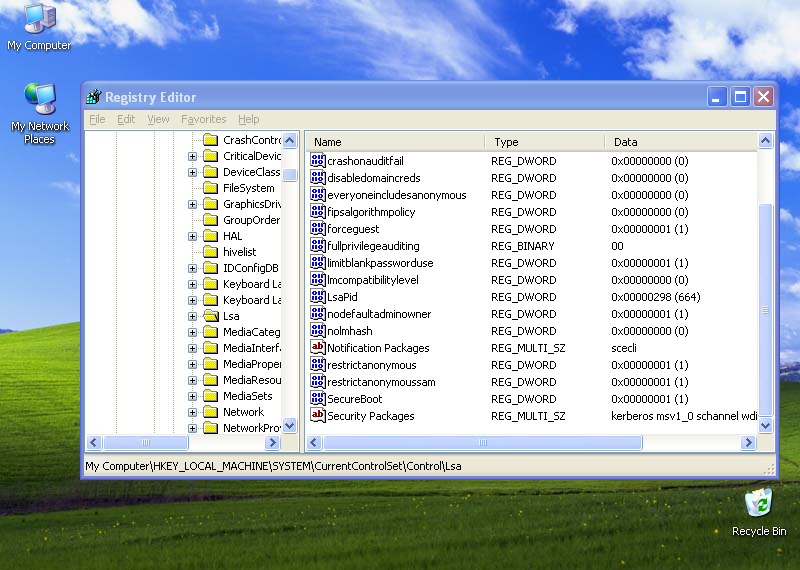Viewport: 800px width, 570px height.
Task: Select the LsaPid DWORD value icon
Action: [318, 297]
